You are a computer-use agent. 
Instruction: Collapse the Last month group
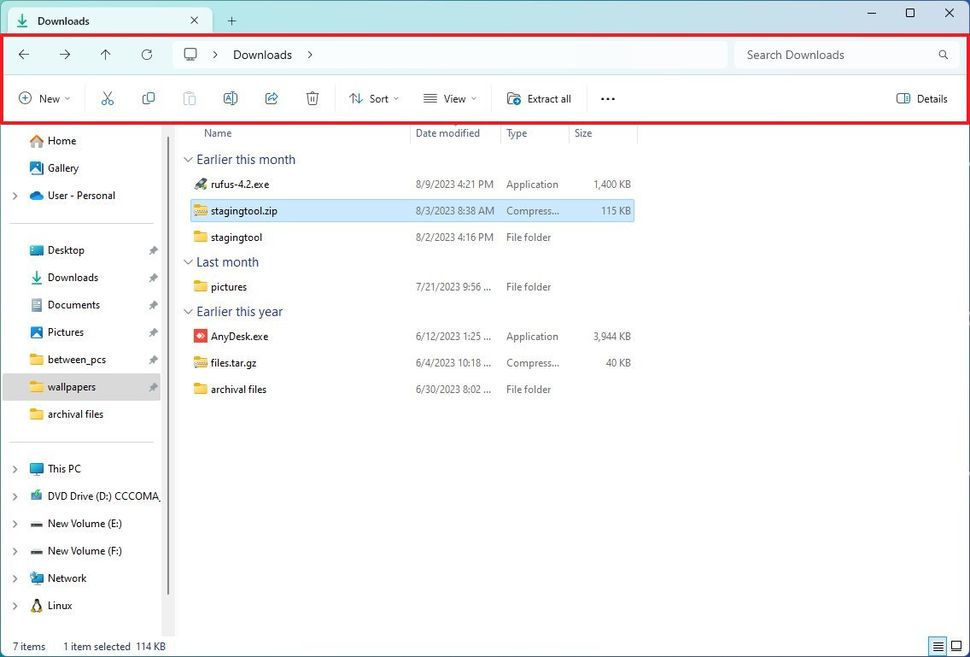pos(188,262)
